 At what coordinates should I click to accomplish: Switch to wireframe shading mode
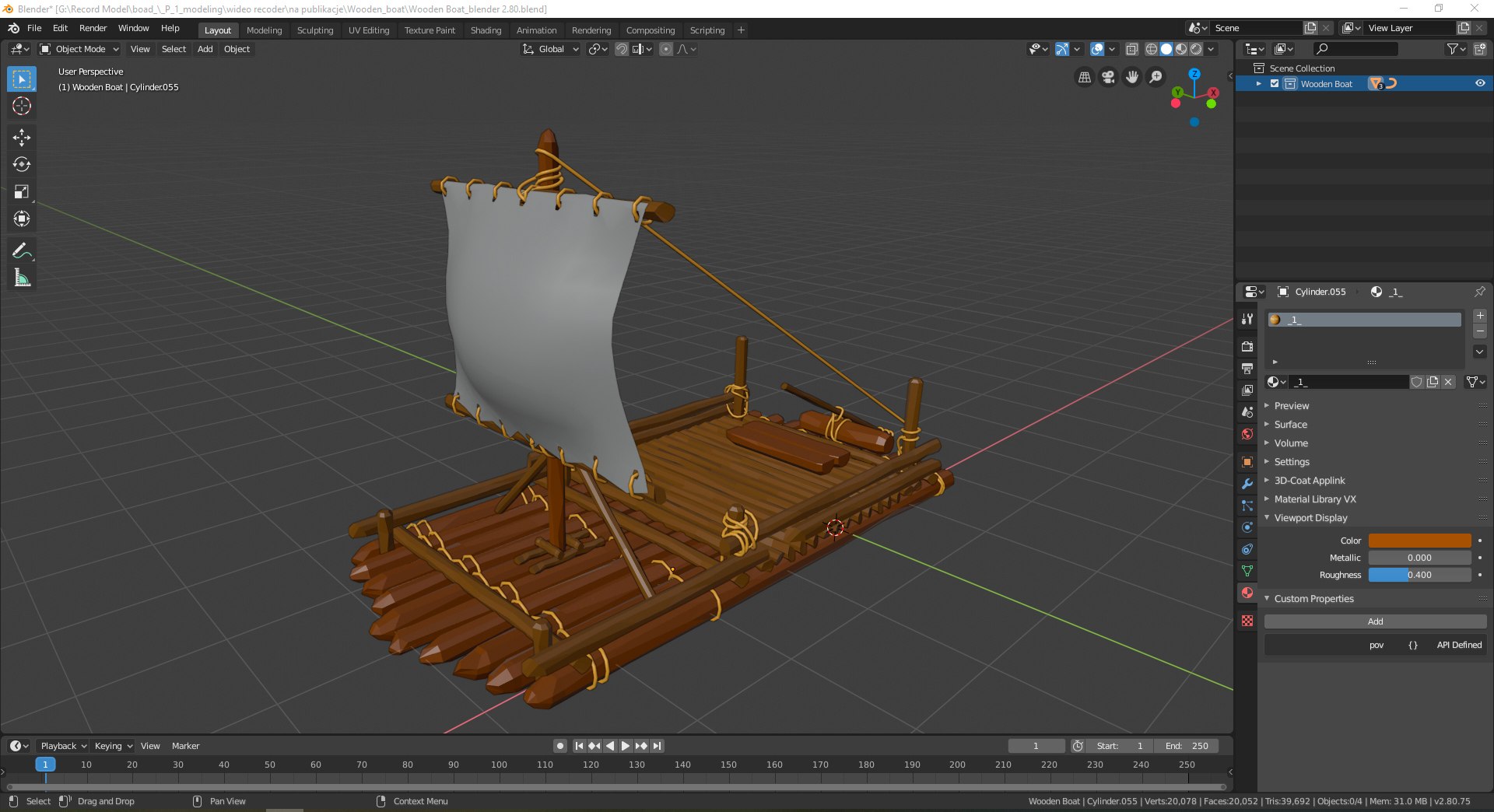pos(1152,49)
